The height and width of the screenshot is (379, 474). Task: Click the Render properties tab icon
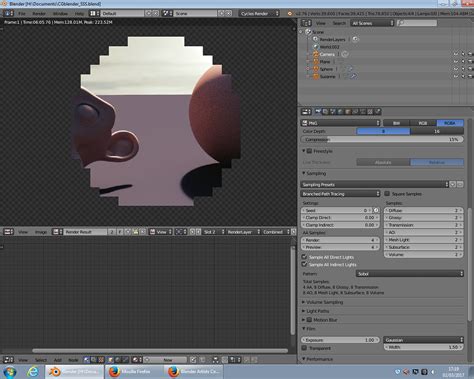point(318,112)
